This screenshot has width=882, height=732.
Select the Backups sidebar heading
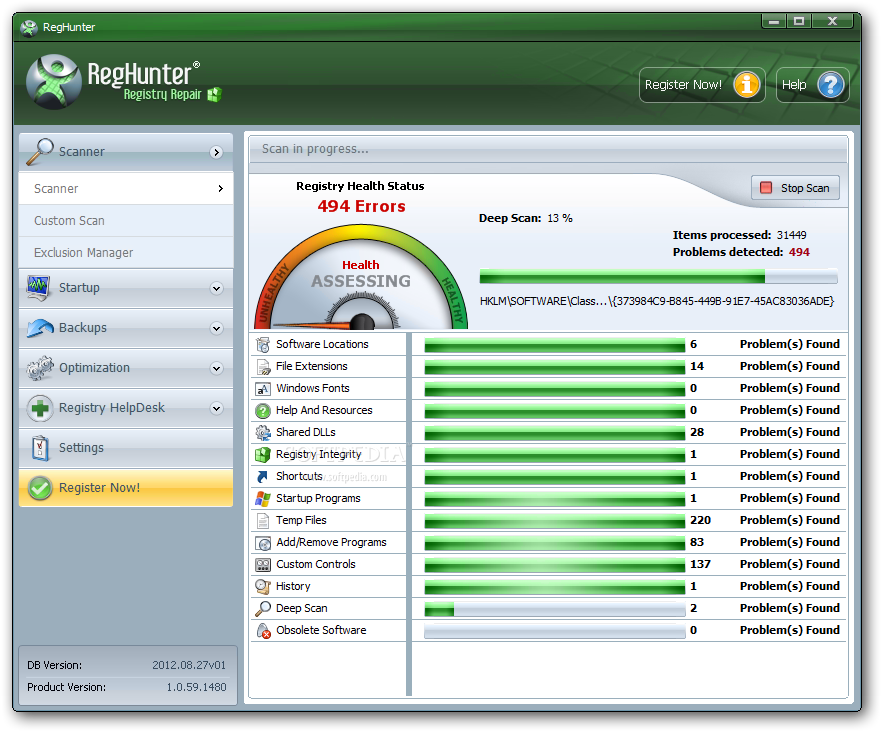(126, 328)
